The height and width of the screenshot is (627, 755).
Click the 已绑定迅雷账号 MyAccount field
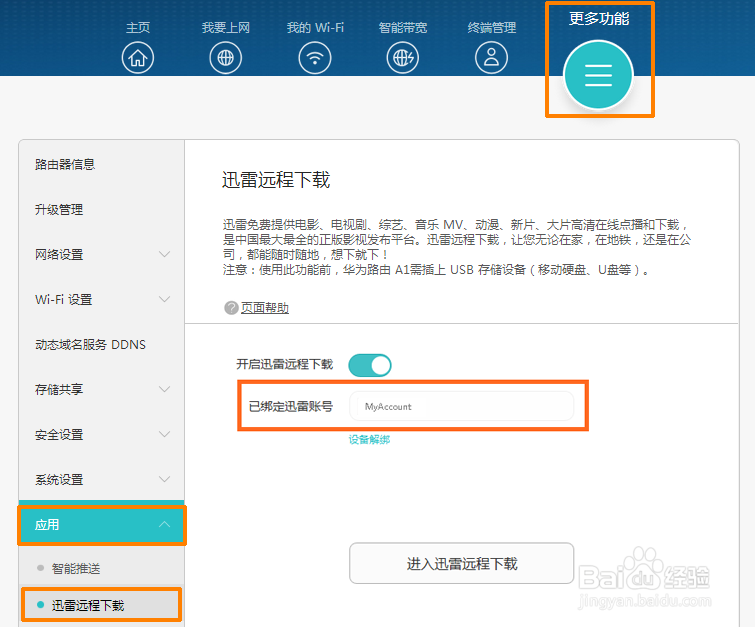(461, 406)
